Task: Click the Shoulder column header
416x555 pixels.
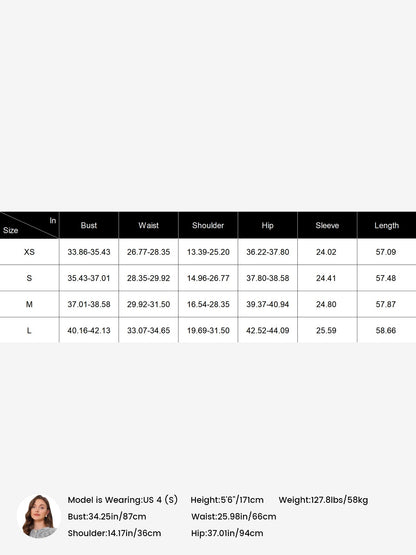Action: point(208,225)
